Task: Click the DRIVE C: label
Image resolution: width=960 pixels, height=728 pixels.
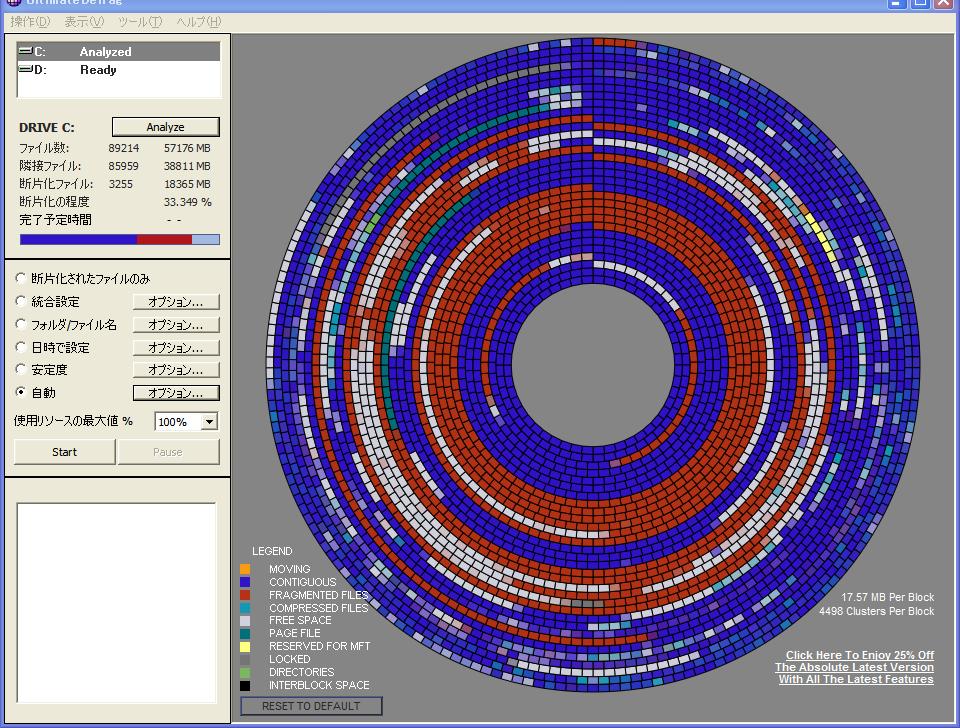Action: [47, 127]
